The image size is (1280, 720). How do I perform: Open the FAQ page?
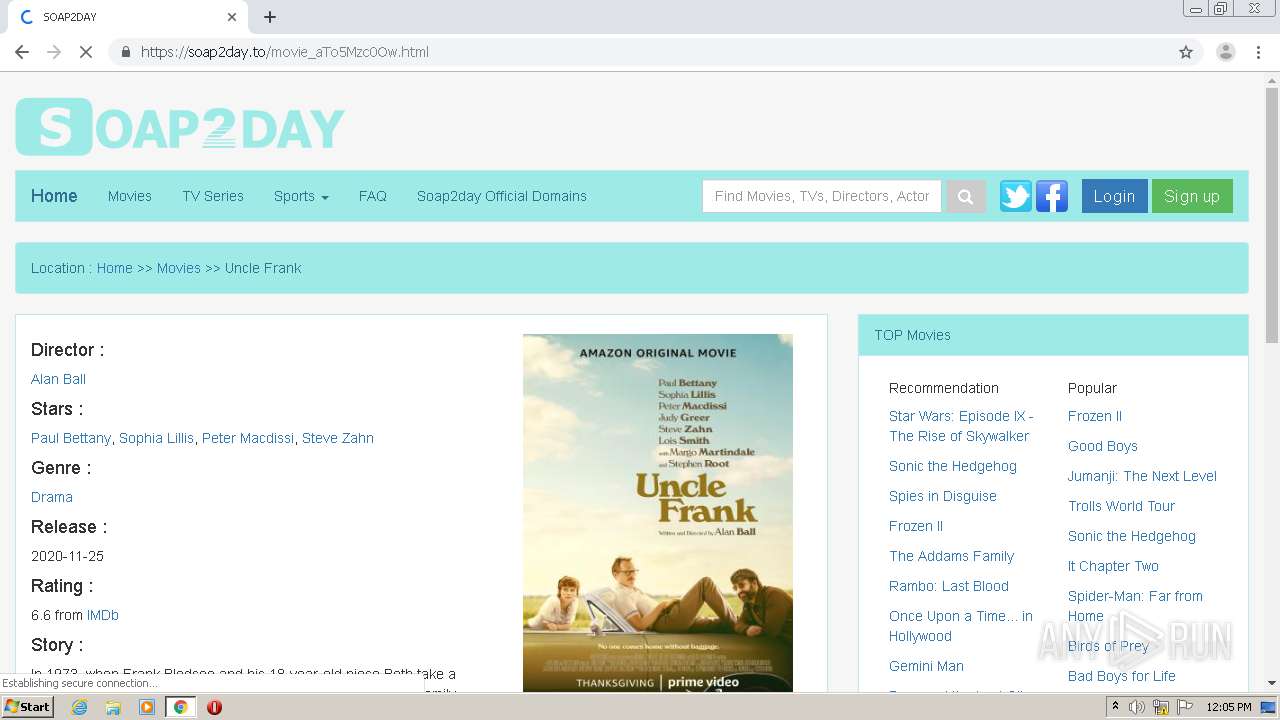(373, 196)
